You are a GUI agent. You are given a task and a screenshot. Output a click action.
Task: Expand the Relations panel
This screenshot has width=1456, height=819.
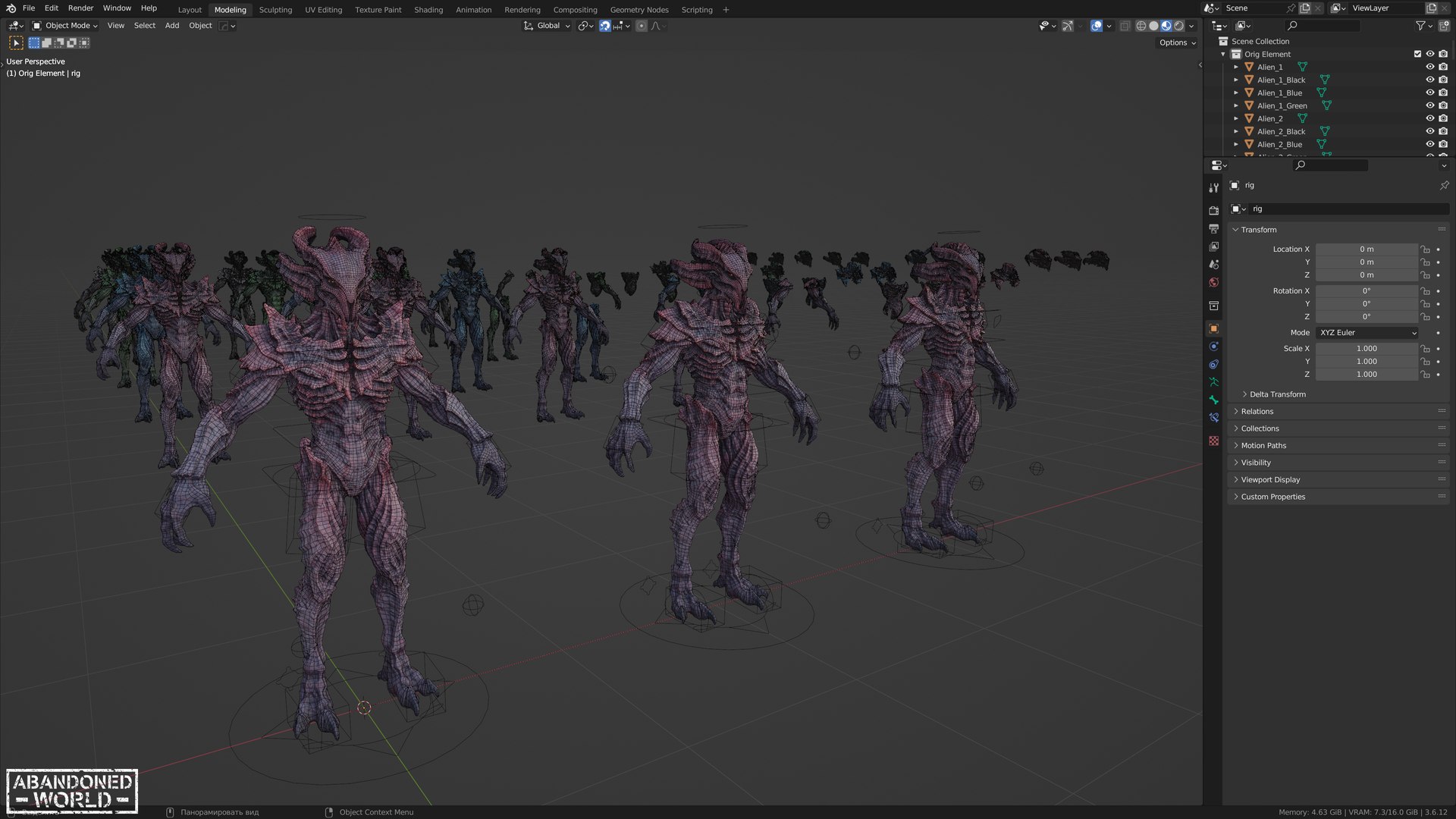1257,412
